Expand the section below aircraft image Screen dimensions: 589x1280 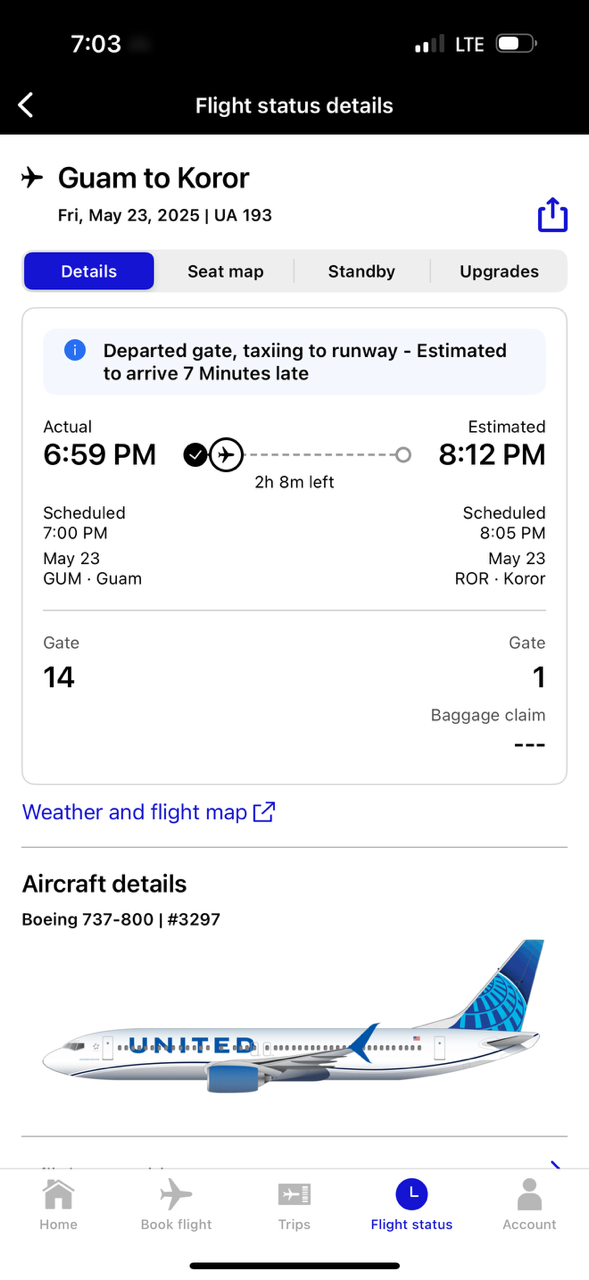coord(556,1164)
